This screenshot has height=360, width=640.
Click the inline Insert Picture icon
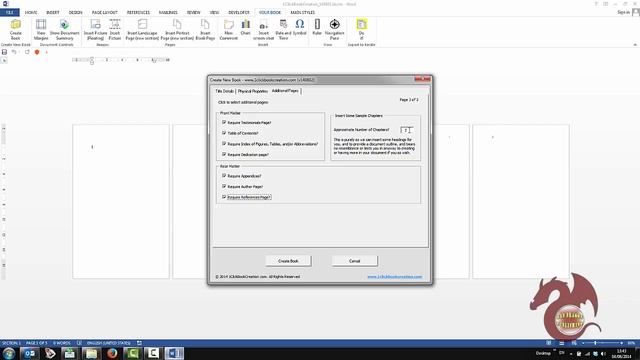coord(115,29)
